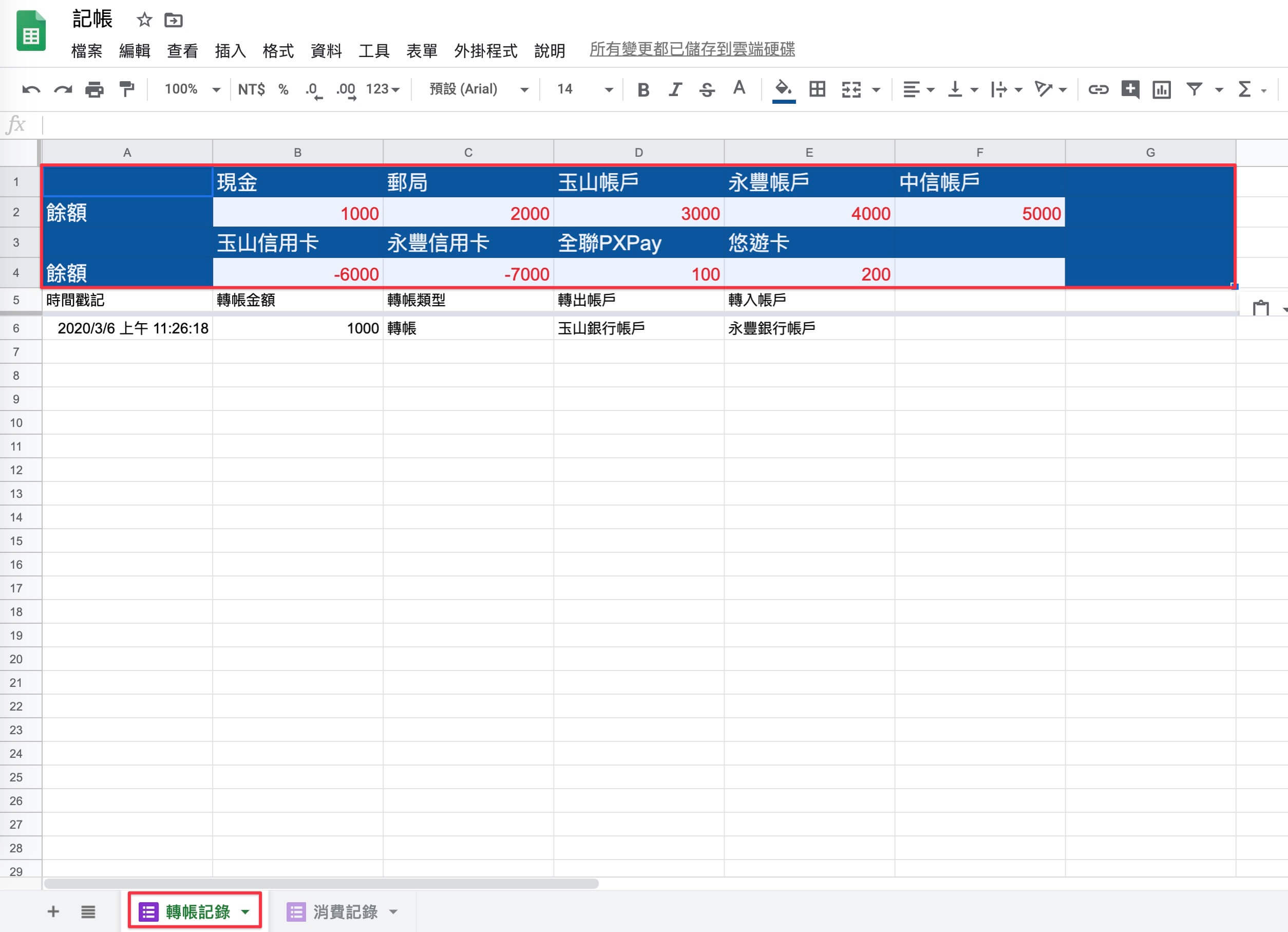This screenshot has width=1288, height=932.
Task: Click the insert comment icon
Action: (1130, 89)
